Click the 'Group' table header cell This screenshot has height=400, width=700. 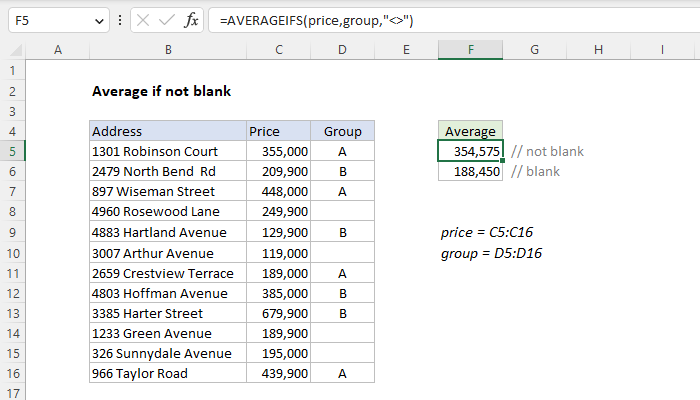[342, 131]
